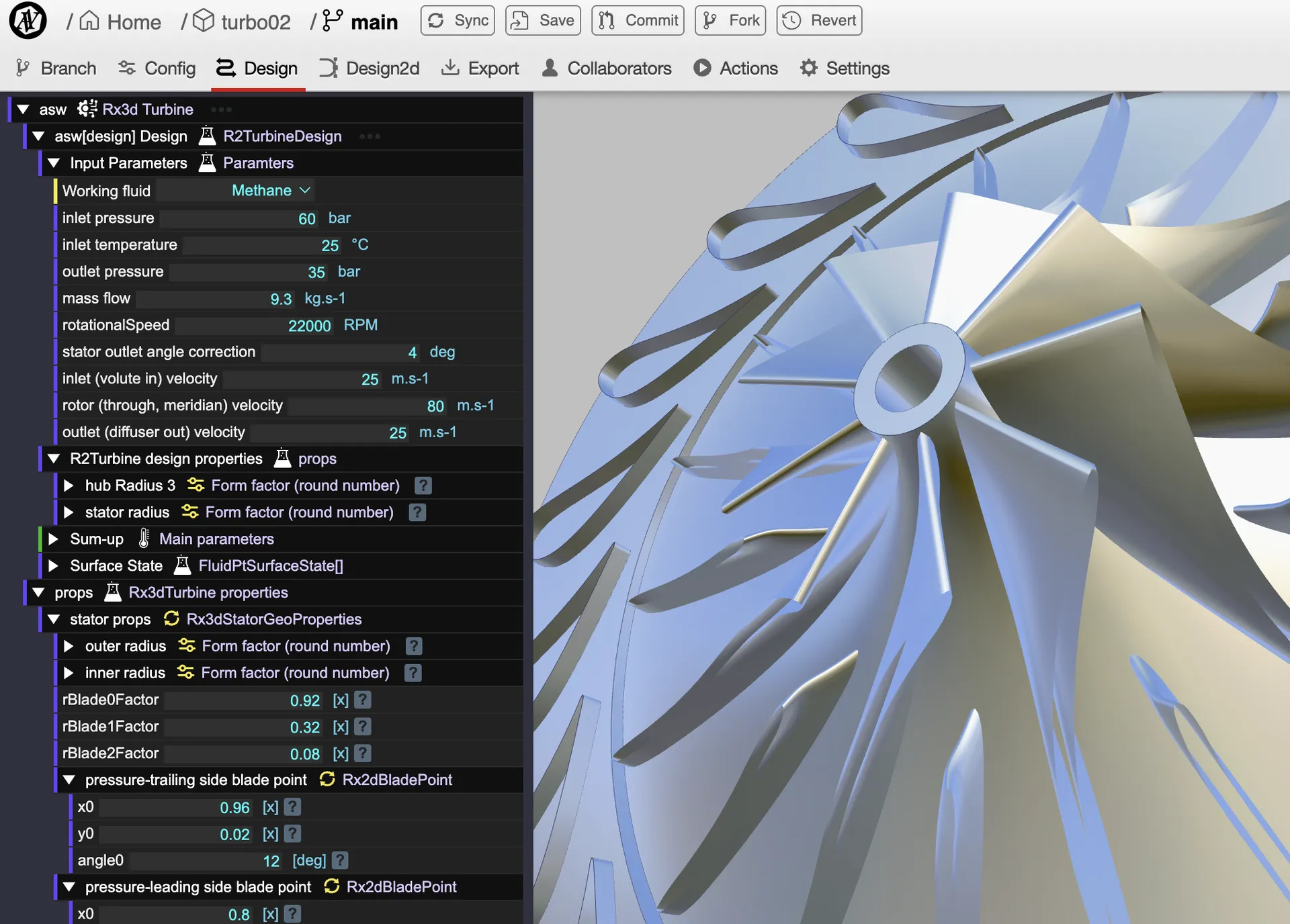Click the app logo icon
Screen dimensions: 1290x924
click(28, 20)
